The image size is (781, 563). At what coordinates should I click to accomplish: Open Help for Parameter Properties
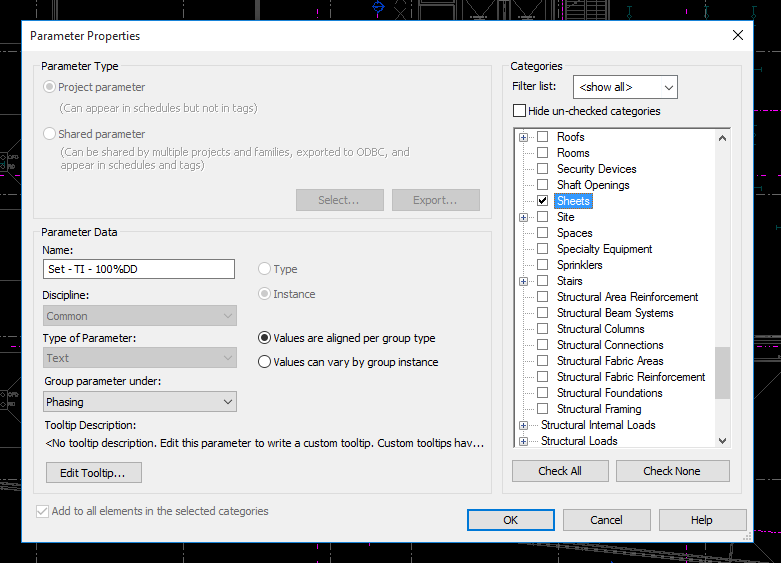[702, 520]
